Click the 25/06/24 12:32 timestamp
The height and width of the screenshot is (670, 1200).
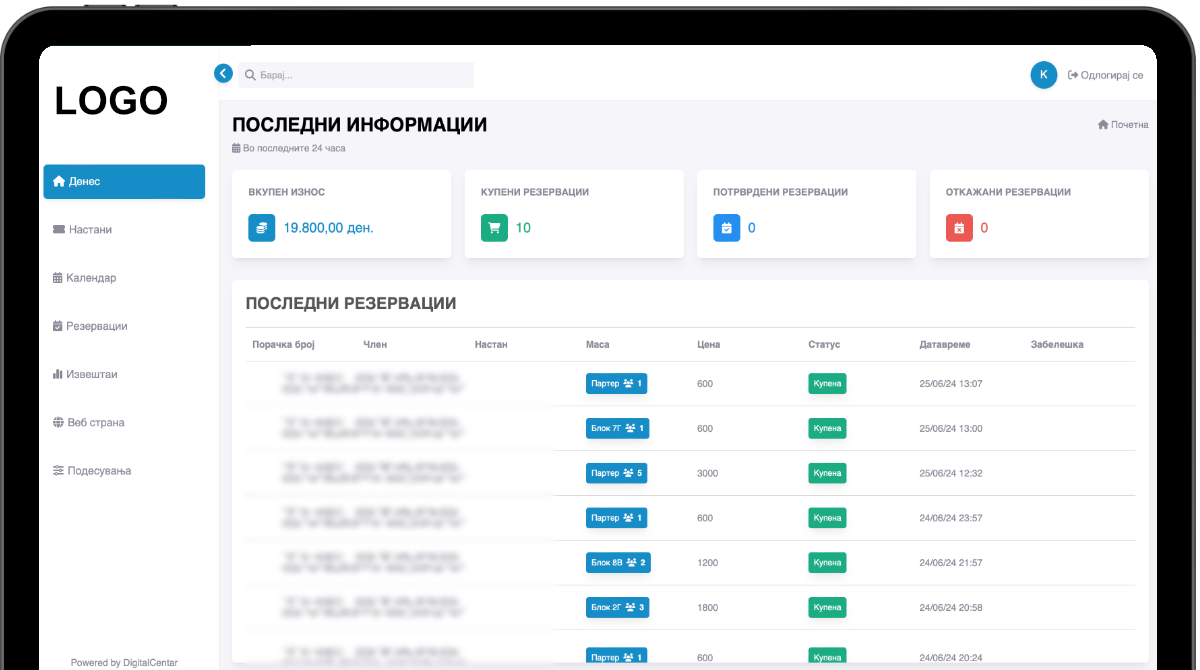[951, 473]
